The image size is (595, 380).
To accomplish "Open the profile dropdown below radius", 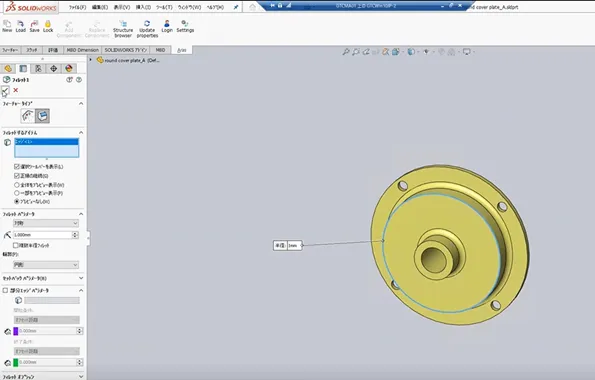I will coord(46,265).
